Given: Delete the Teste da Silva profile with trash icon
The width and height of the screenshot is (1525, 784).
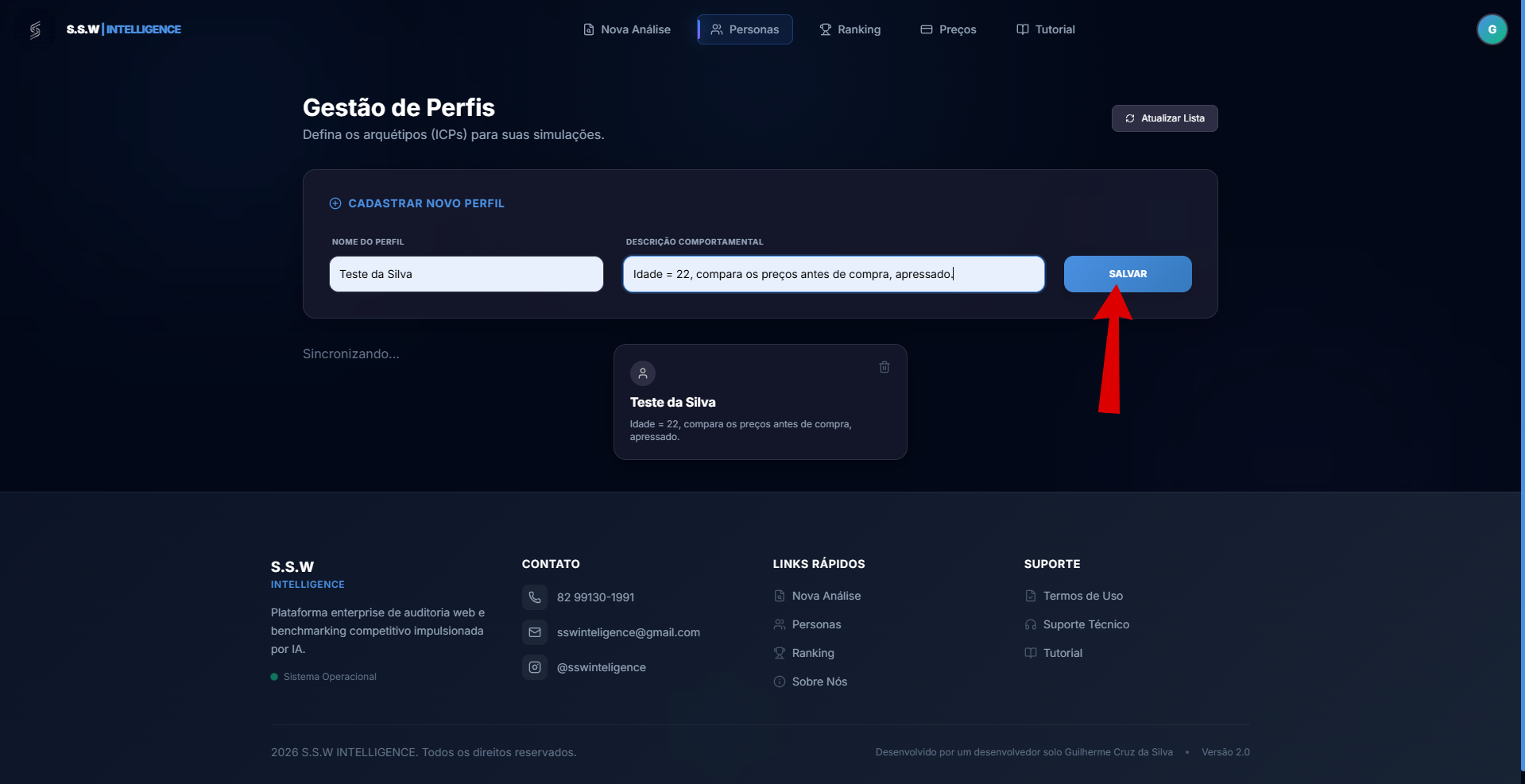Looking at the screenshot, I should click(884, 367).
